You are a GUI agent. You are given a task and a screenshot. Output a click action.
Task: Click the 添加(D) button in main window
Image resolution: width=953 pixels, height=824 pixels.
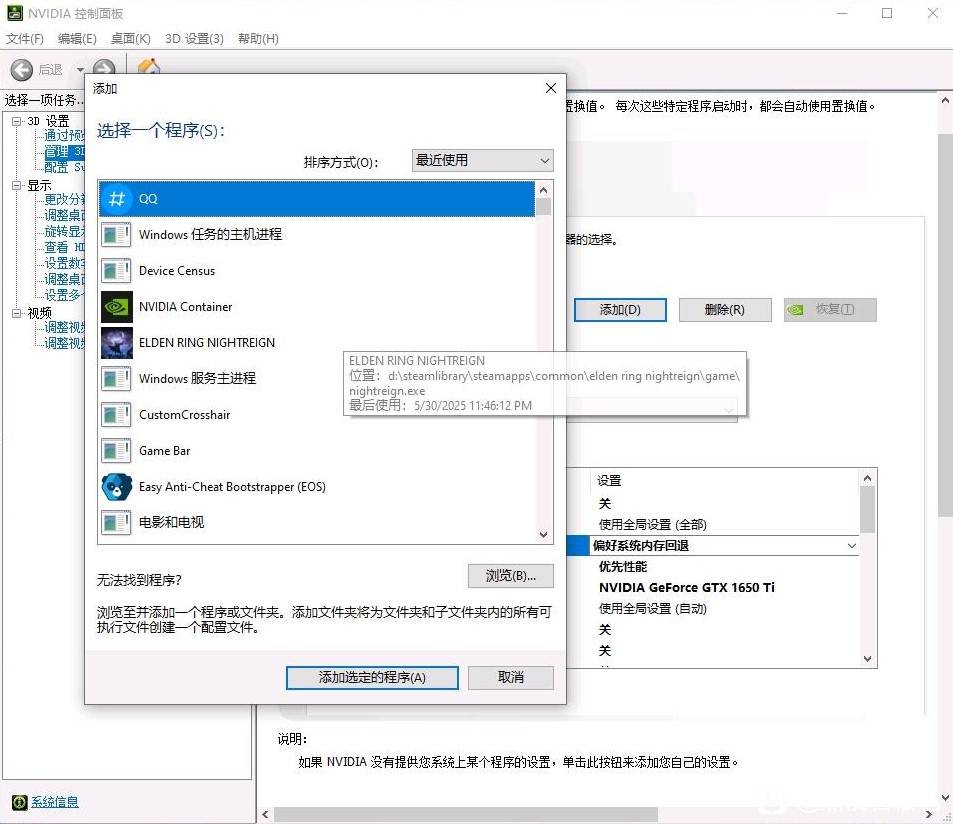click(620, 310)
